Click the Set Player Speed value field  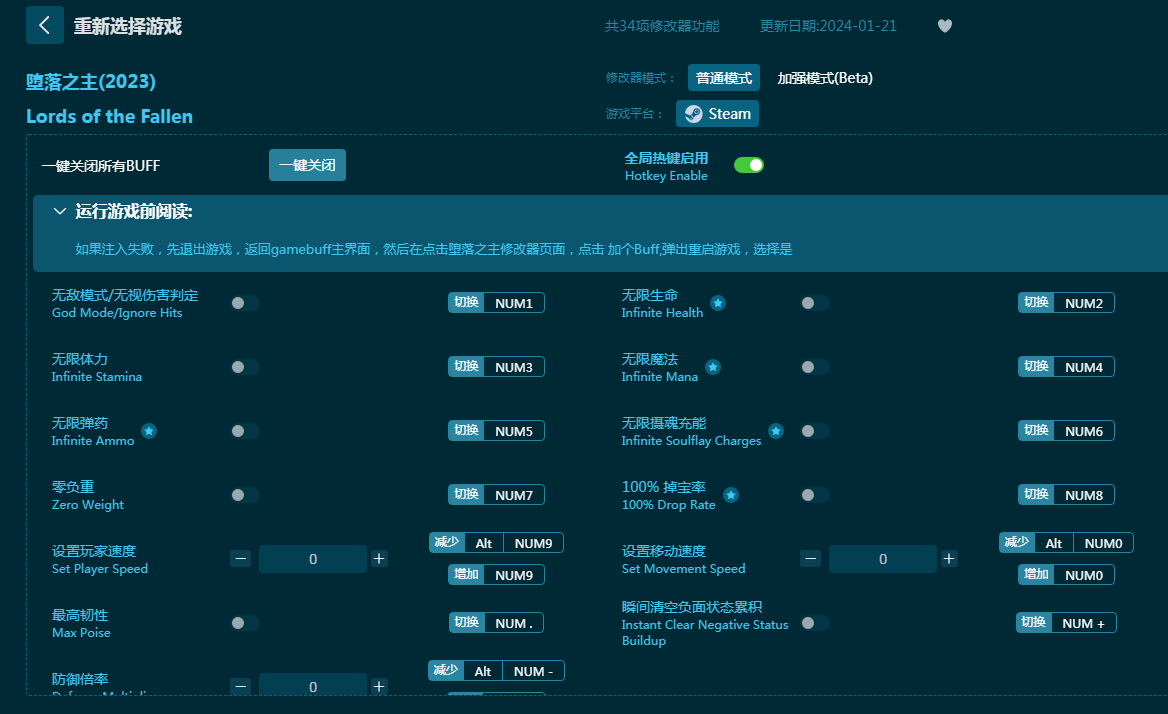pyautogui.click(x=313, y=559)
